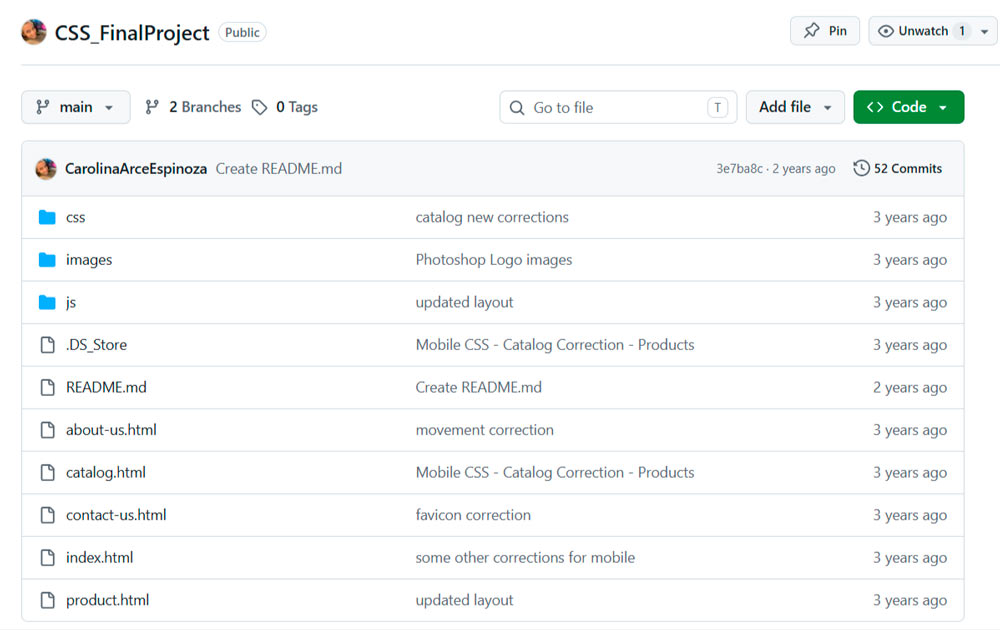Open the CarolinaArceEspinoza profile link
Image resolution: width=1000 pixels, height=630 pixels.
tap(136, 169)
